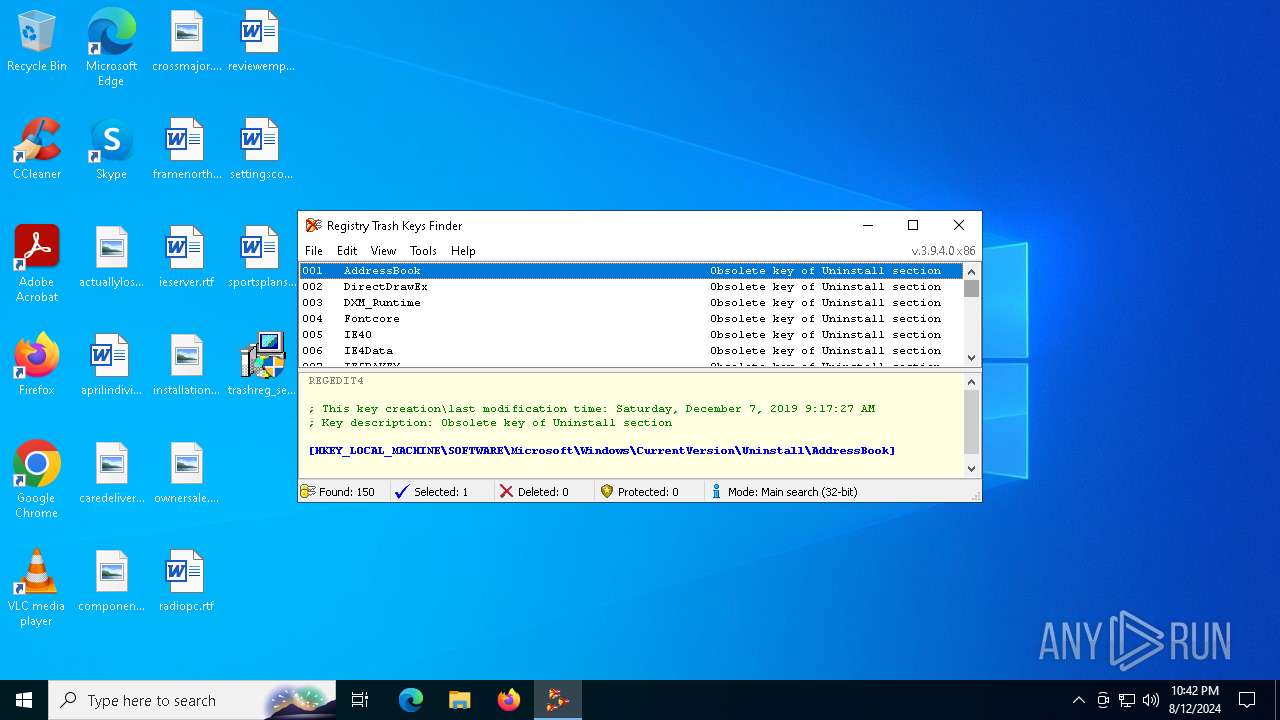The width and height of the screenshot is (1280, 720).
Task: Click the version label v.3.9.4.0 x86
Action: coord(943,251)
